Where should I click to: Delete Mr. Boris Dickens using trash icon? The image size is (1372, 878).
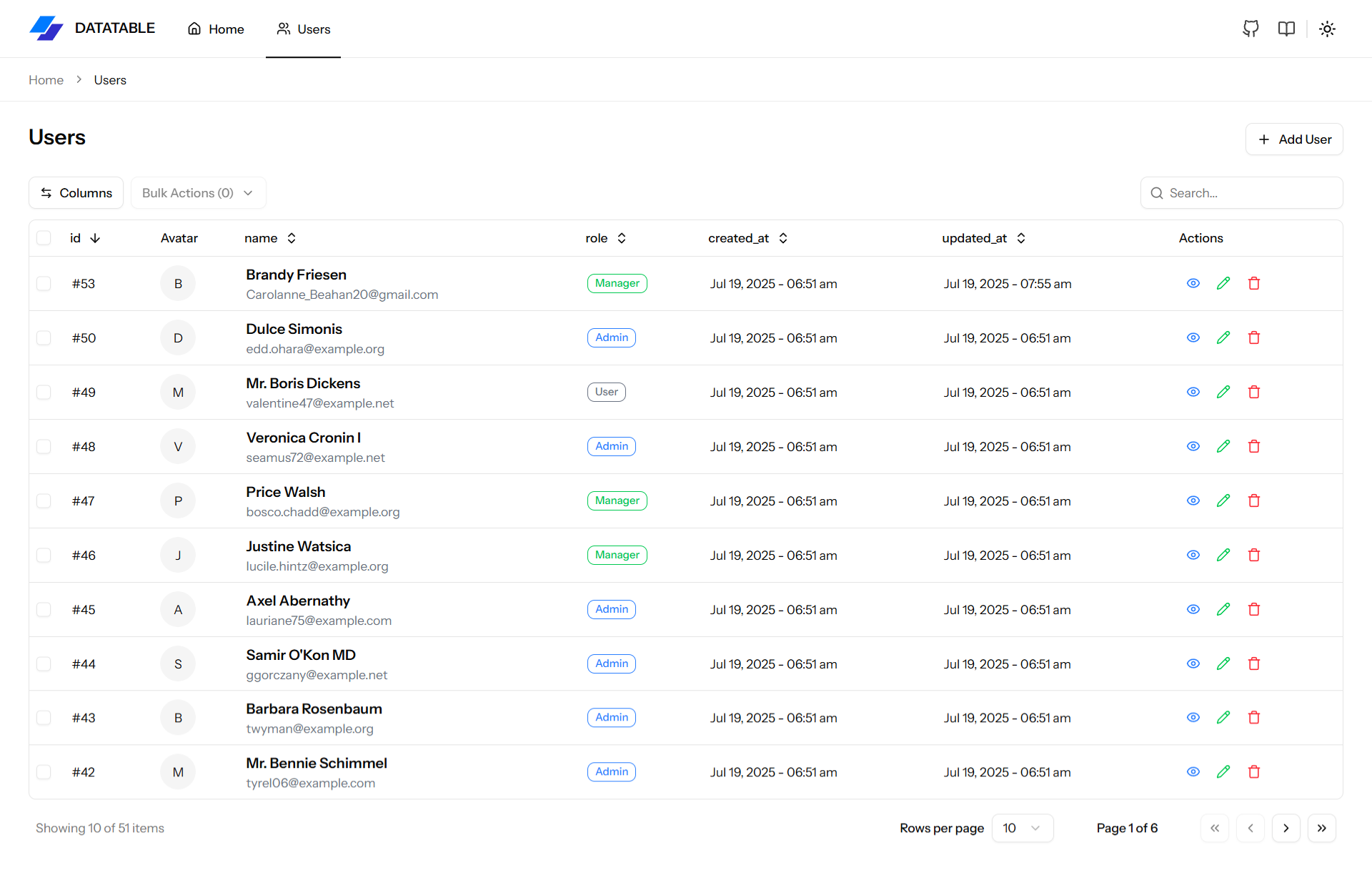(1253, 392)
